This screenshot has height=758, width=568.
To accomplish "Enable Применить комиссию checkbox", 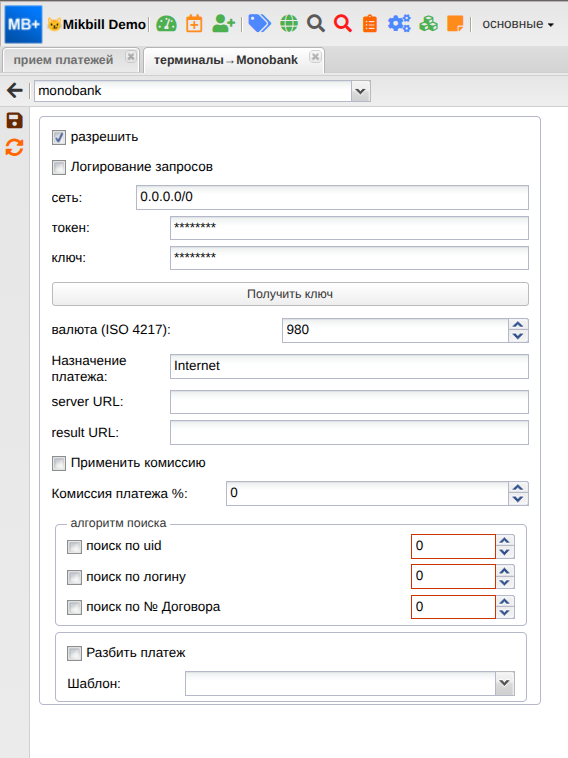I will click(59, 463).
